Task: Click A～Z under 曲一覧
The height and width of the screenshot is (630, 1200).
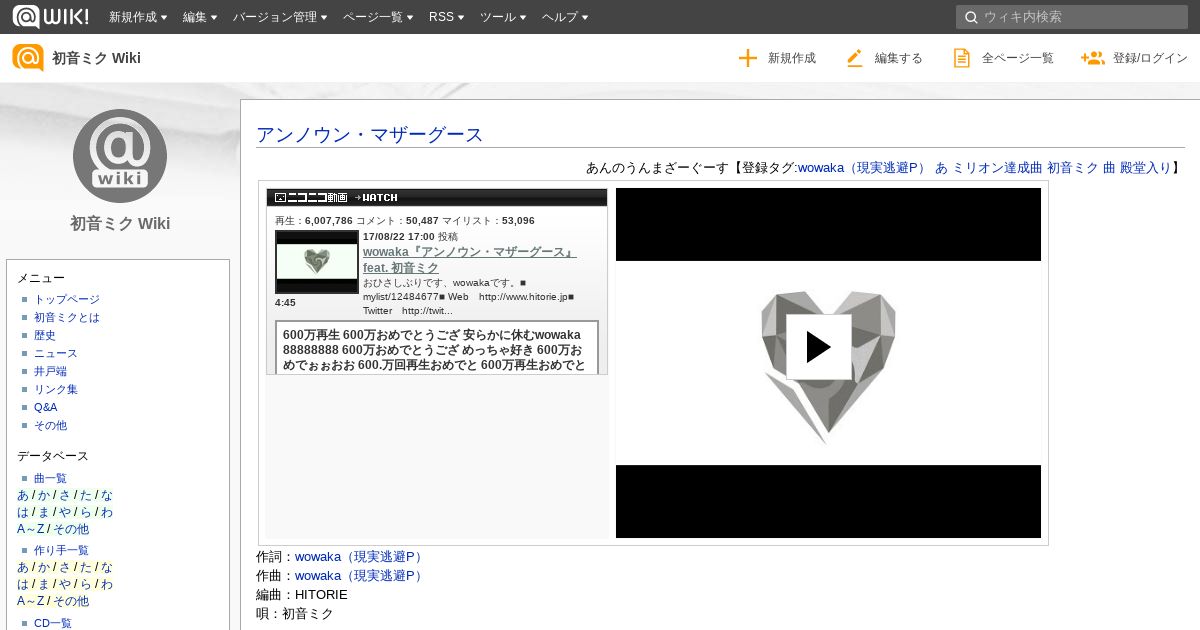Action: [x=30, y=529]
